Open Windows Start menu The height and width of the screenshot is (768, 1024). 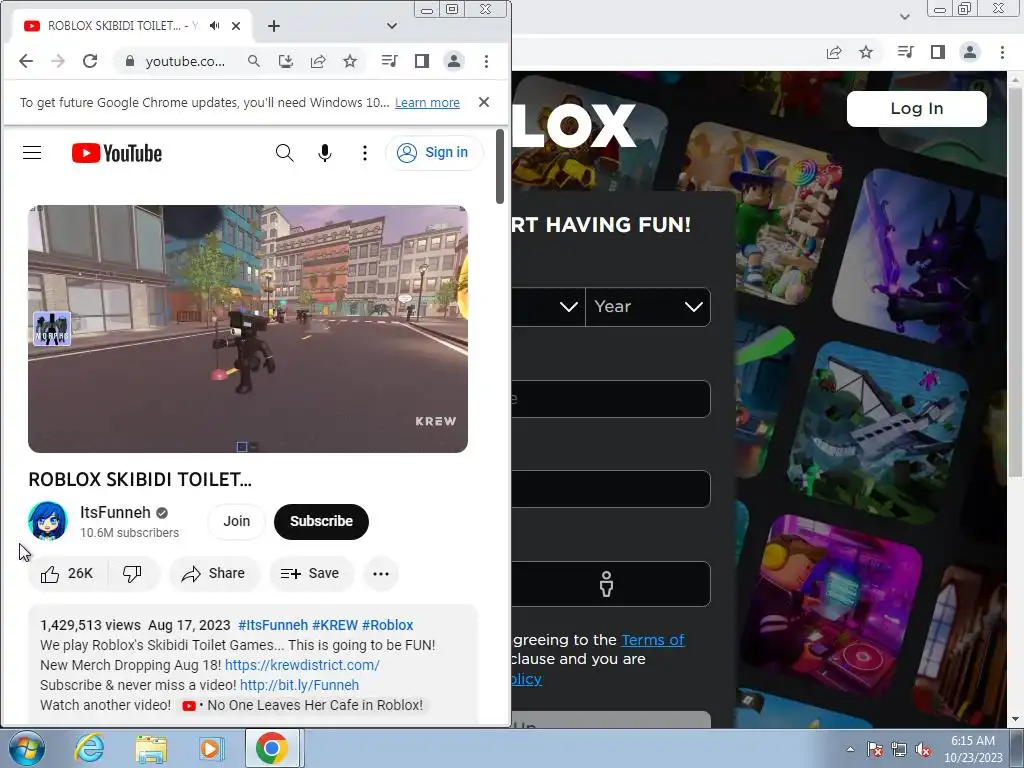(26, 748)
